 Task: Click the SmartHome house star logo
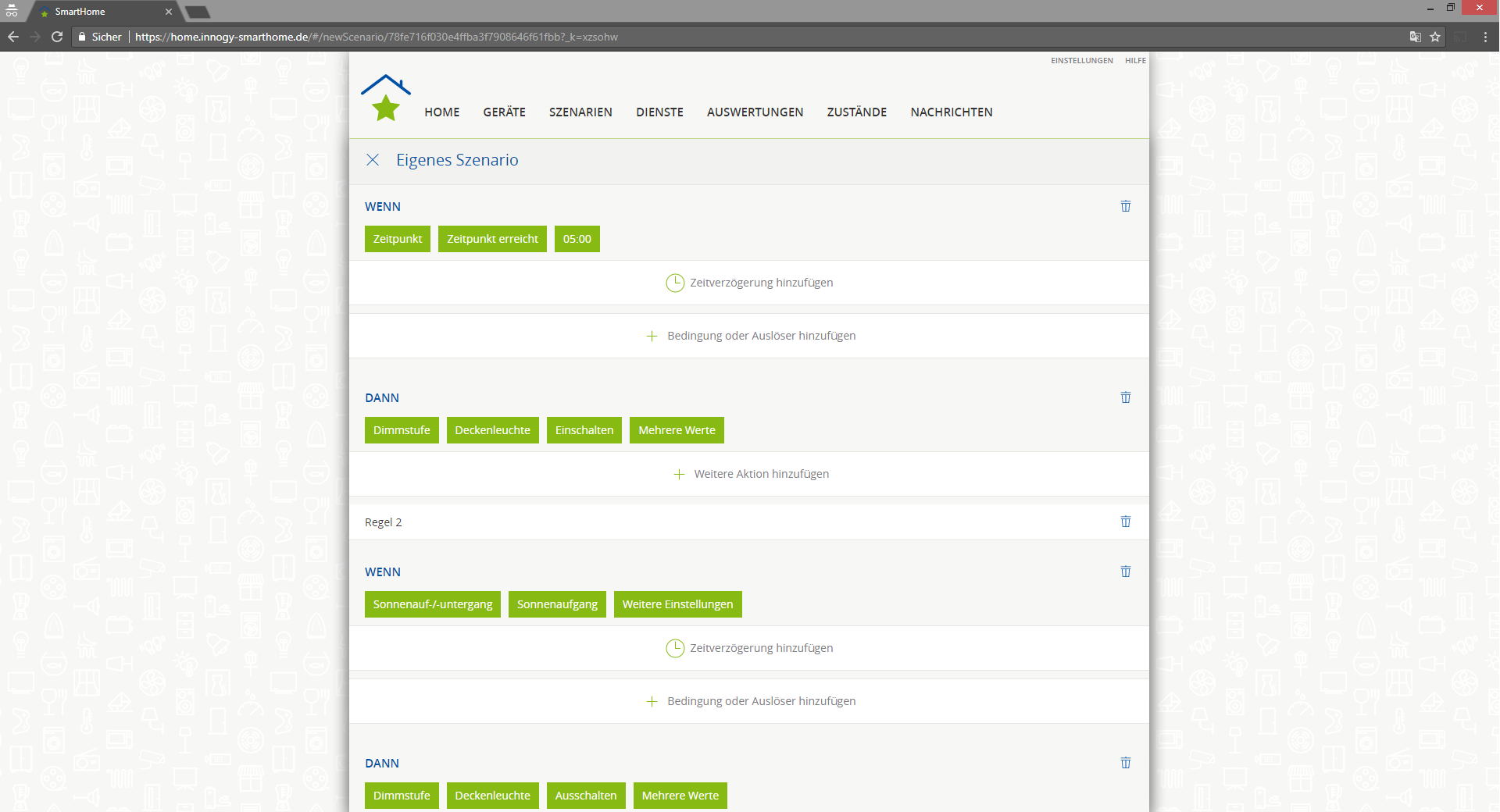pos(386,98)
